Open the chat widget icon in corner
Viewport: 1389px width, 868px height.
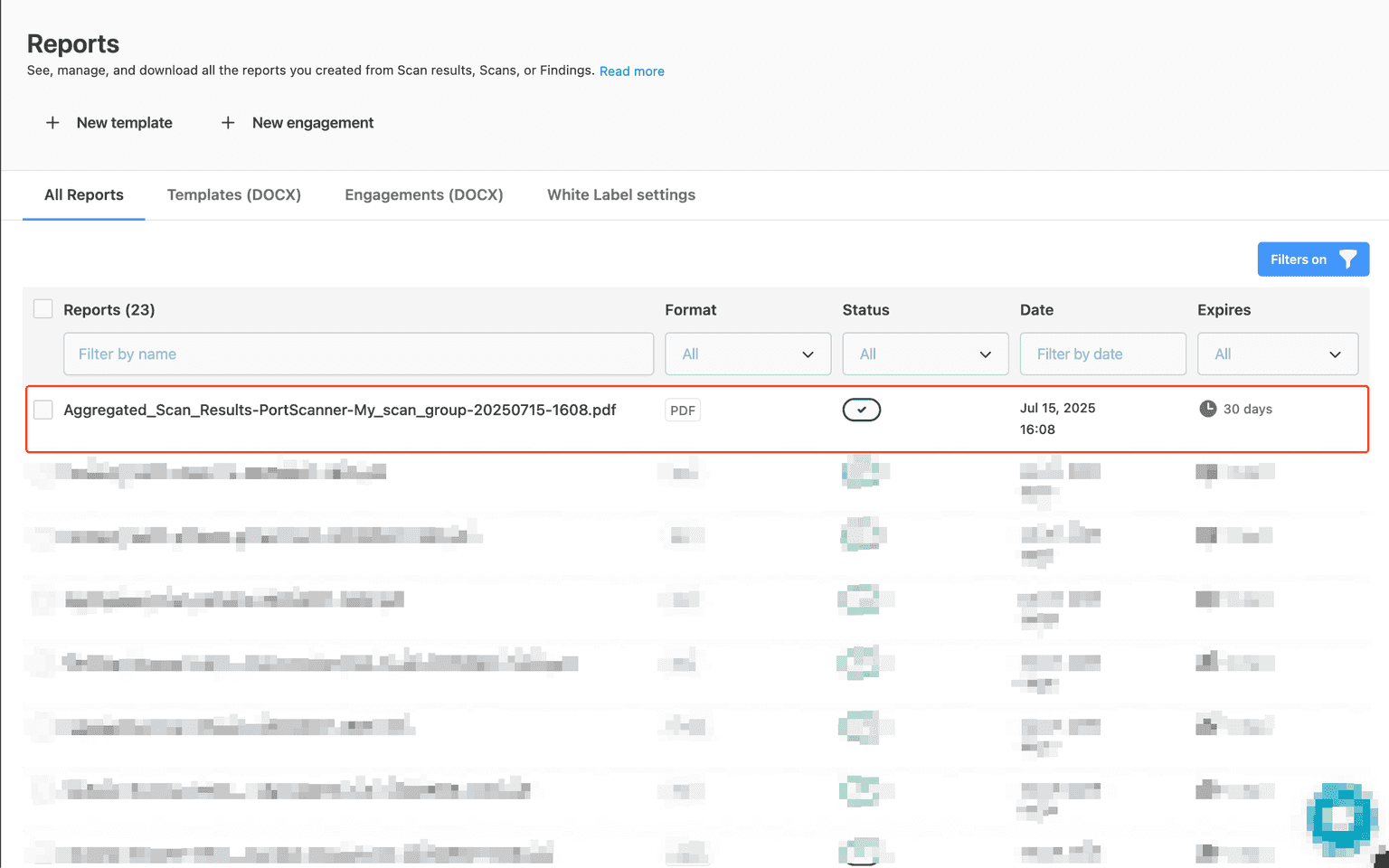click(1341, 818)
